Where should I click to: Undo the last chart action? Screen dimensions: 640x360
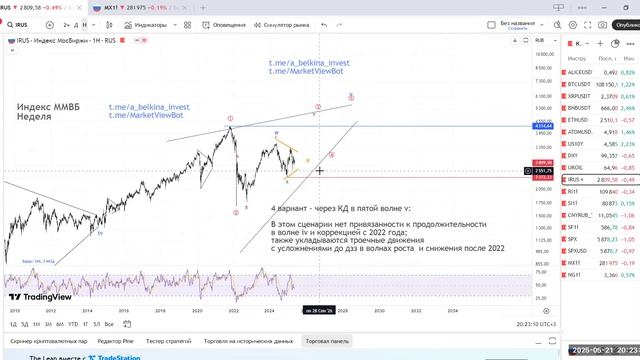324,25
